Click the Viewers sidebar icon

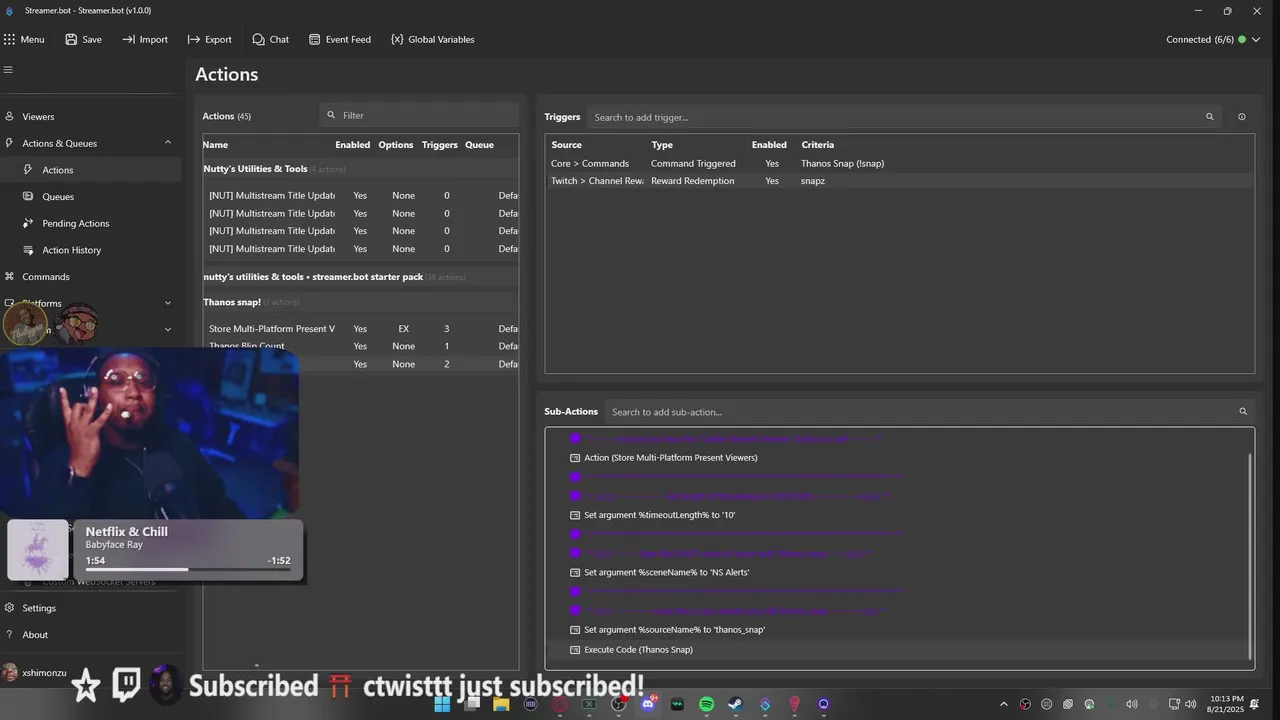tap(9, 117)
